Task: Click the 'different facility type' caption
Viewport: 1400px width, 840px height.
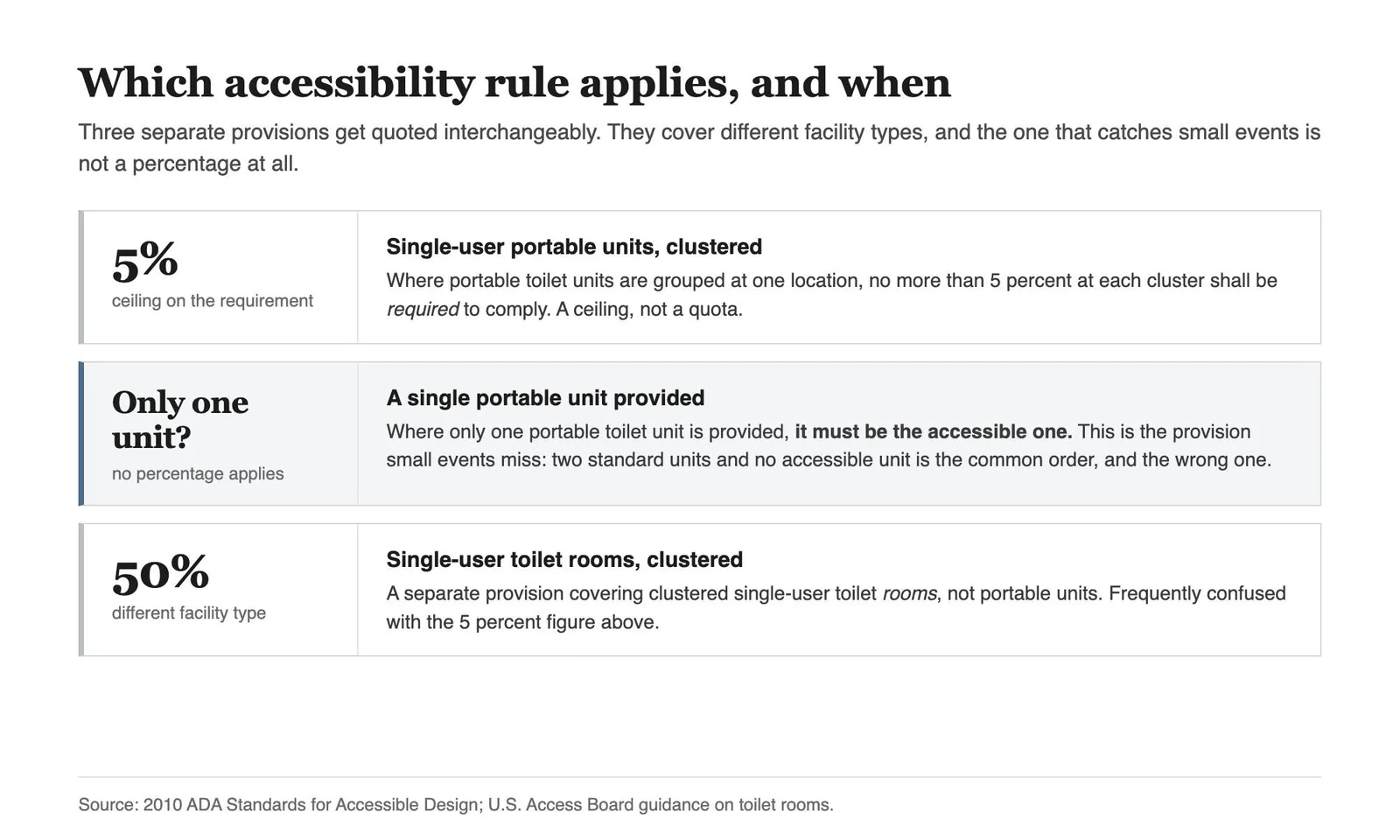Action: [x=189, y=613]
